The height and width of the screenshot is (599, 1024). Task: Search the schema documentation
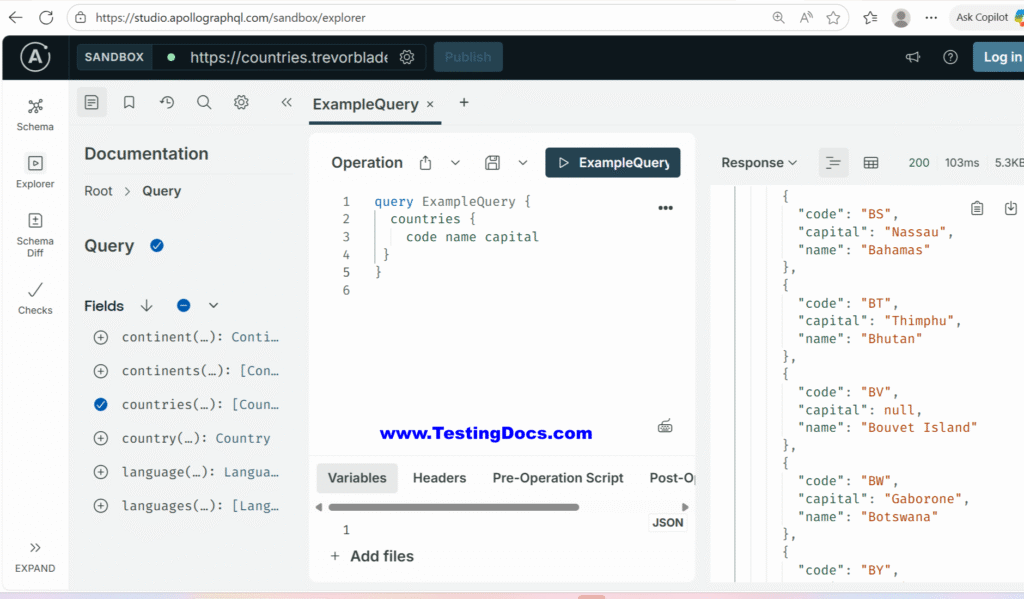(203, 102)
